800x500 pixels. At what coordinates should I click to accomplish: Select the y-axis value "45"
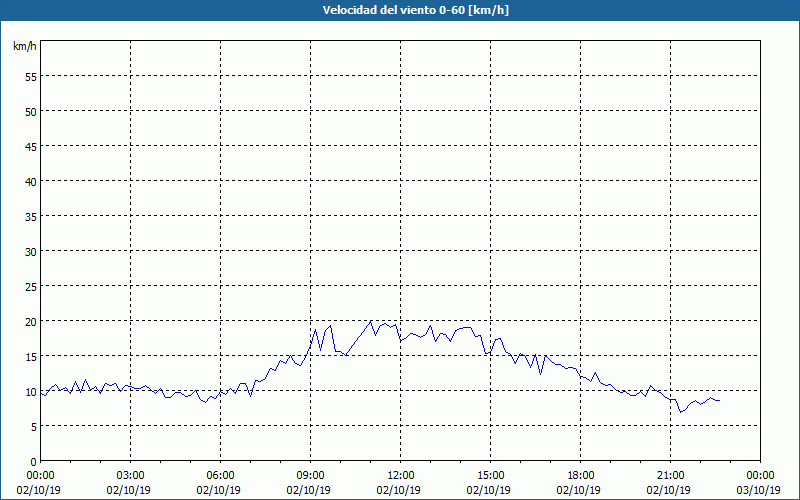pos(31,146)
